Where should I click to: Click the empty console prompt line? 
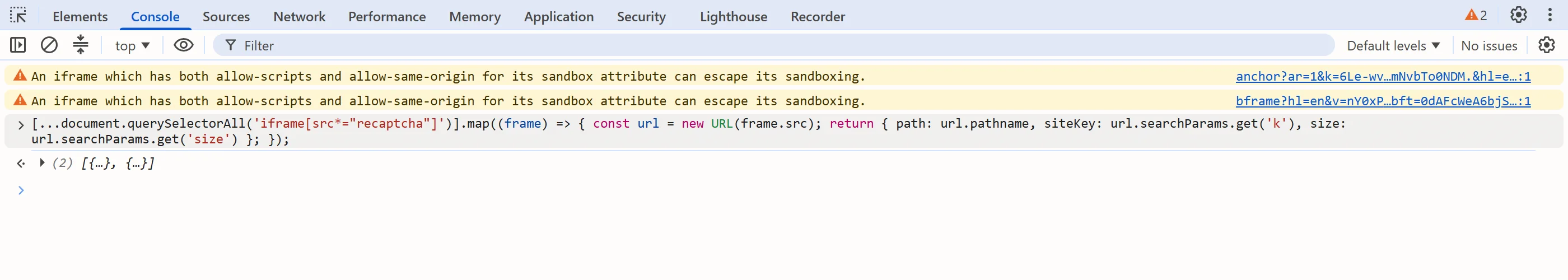pyautogui.click(x=784, y=190)
